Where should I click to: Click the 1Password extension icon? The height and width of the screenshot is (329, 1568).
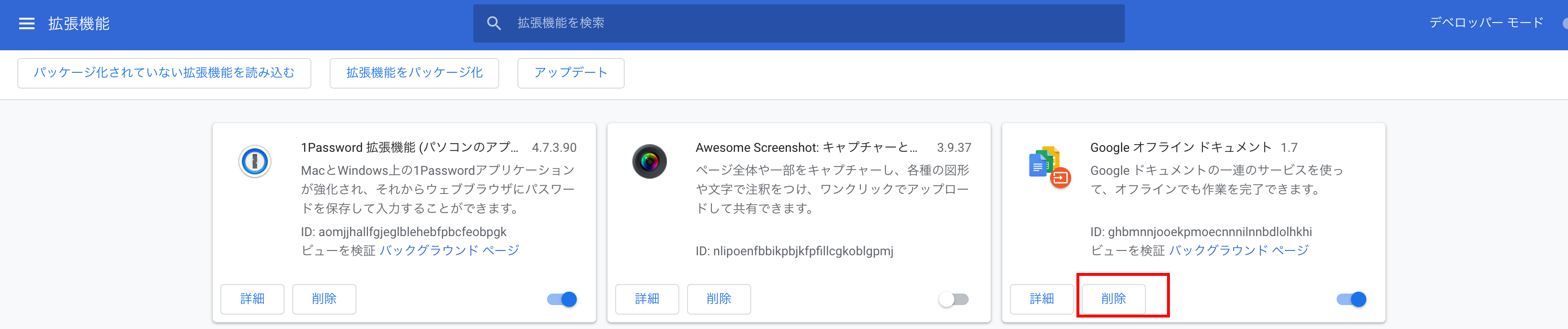pyautogui.click(x=254, y=162)
